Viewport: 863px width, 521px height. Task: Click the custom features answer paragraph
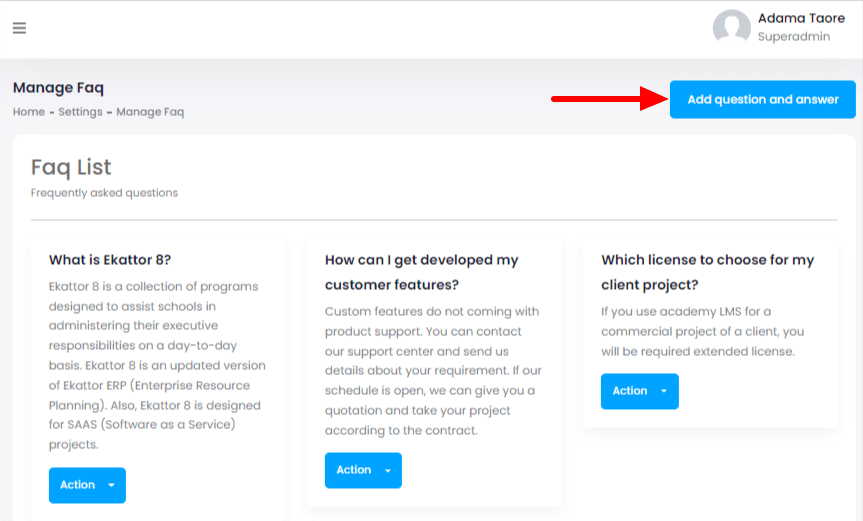pos(431,371)
